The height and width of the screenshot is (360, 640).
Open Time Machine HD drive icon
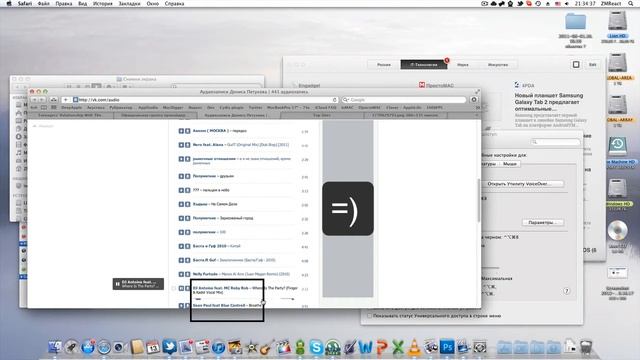[617, 146]
